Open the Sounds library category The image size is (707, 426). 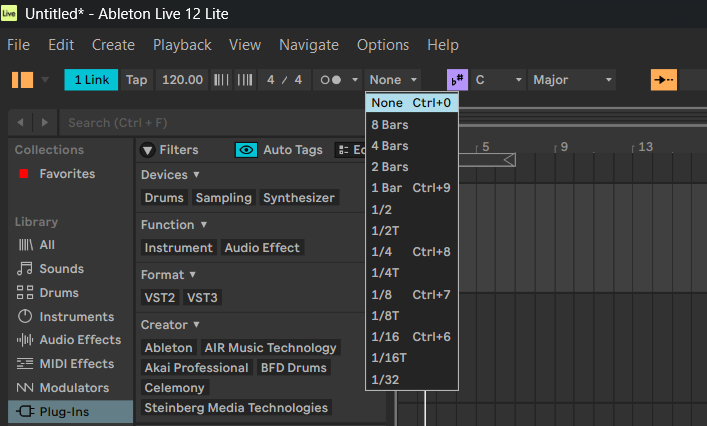[x=50, y=269]
